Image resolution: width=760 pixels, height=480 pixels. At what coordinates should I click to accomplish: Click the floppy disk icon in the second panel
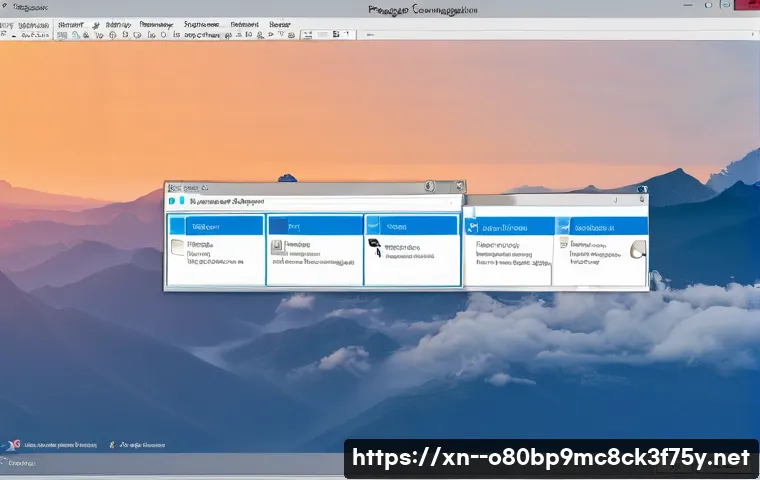pos(276,247)
